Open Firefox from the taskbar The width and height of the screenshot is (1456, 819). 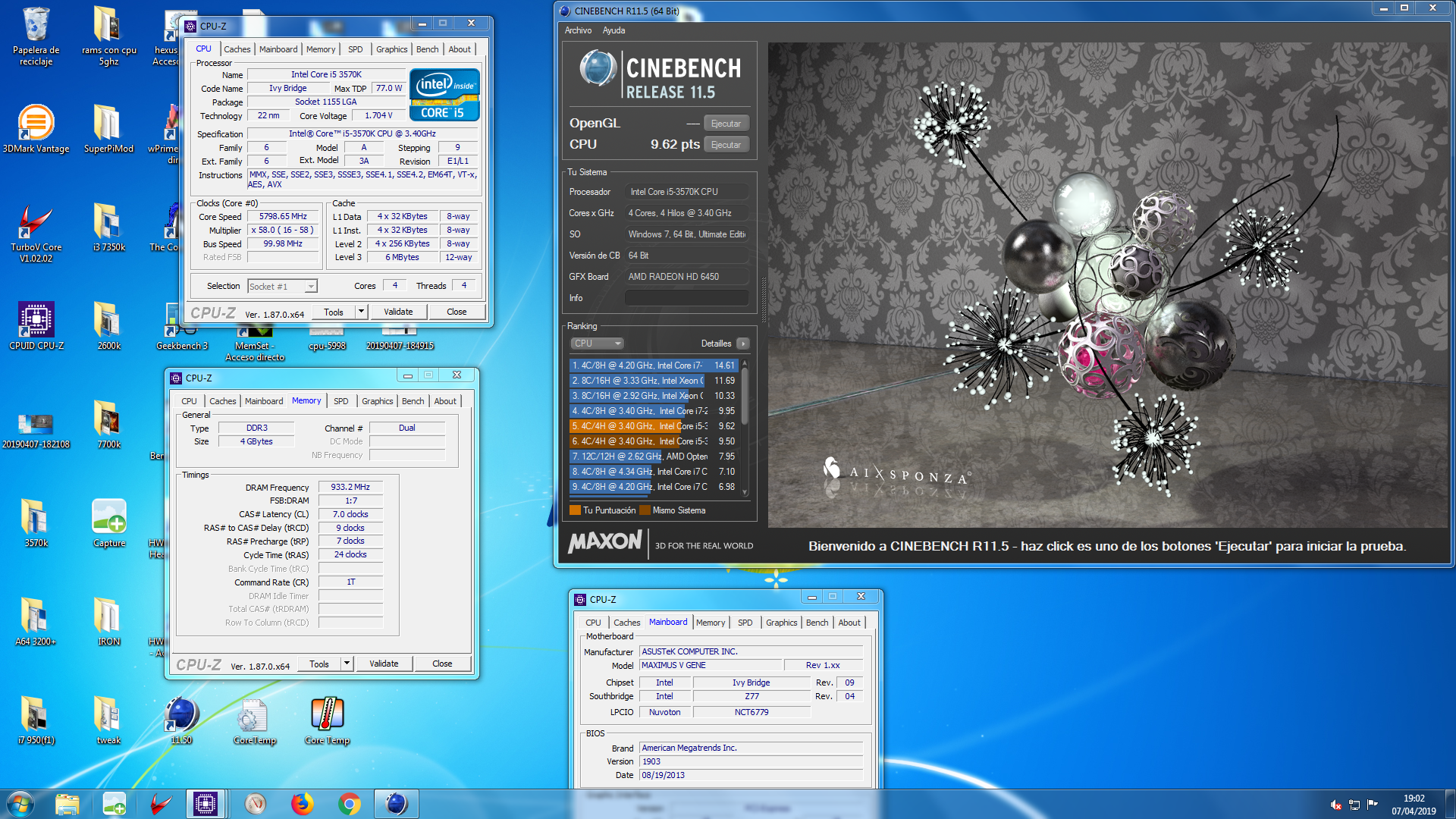[x=302, y=804]
